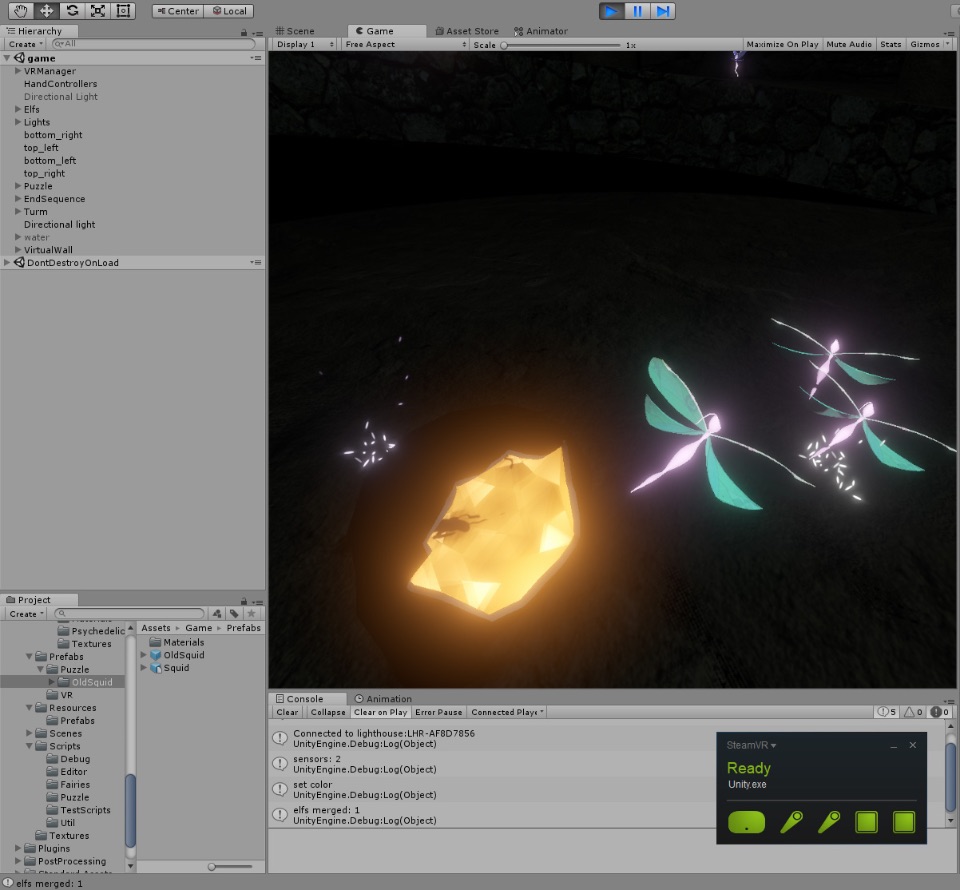Screen dimensions: 960x890
Task: Stop Play mode with the Play button
Action: (611, 11)
